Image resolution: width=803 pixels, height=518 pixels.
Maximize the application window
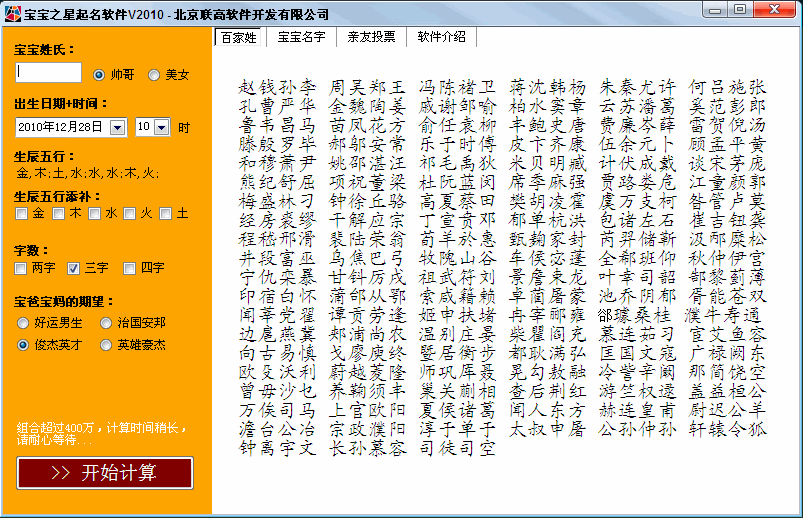pos(739,10)
